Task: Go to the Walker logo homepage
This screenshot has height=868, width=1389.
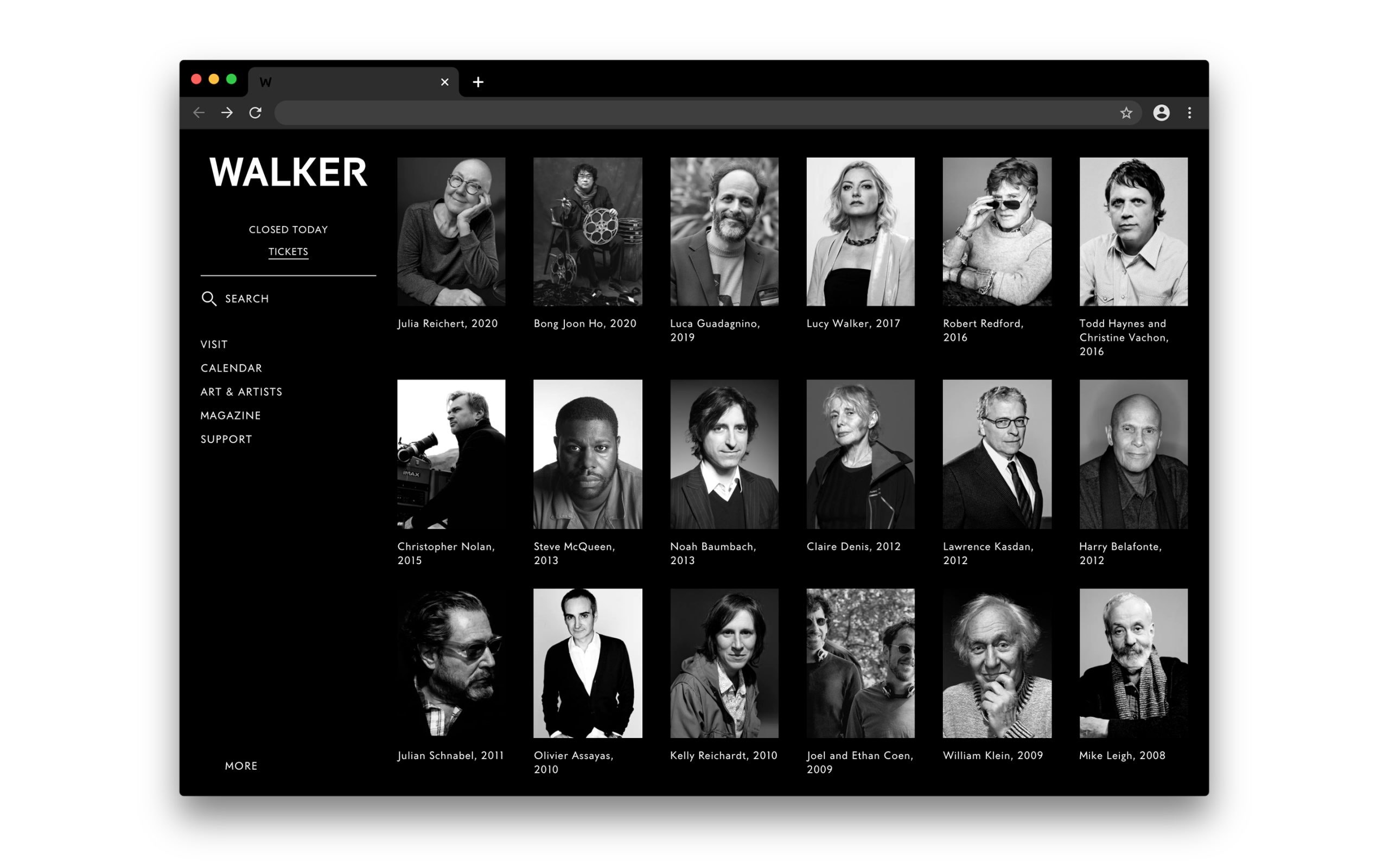Action: click(x=288, y=172)
